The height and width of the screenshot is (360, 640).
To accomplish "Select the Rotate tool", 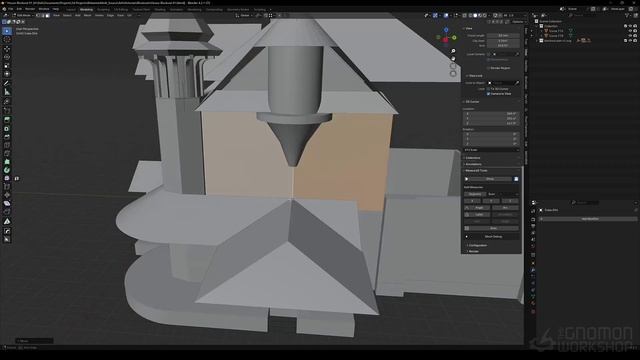I will [7, 57].
